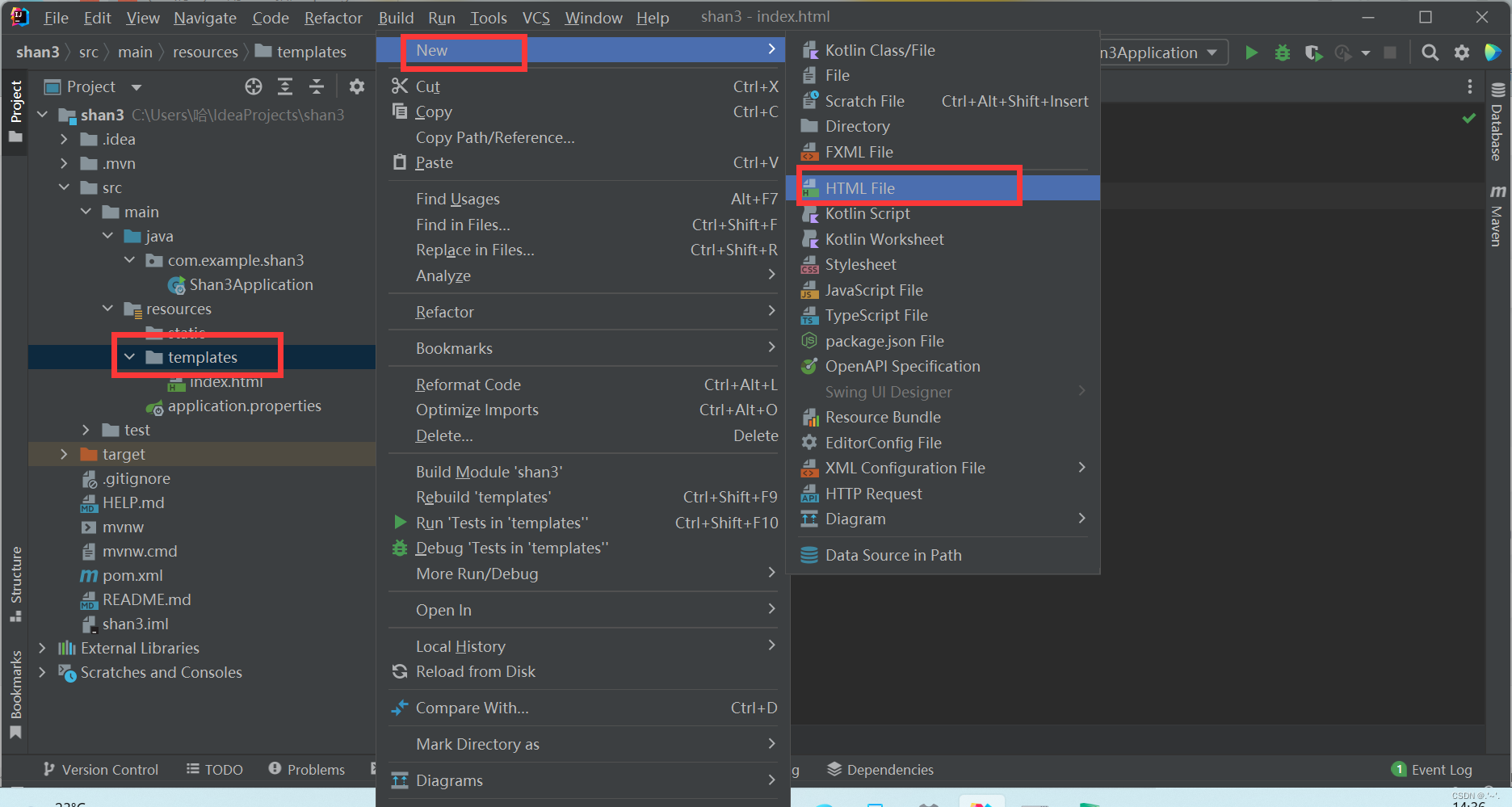Select Run 'Tests in templates' entry
The width and height of the screenshot is (1512, 807).
pos(583,523)
